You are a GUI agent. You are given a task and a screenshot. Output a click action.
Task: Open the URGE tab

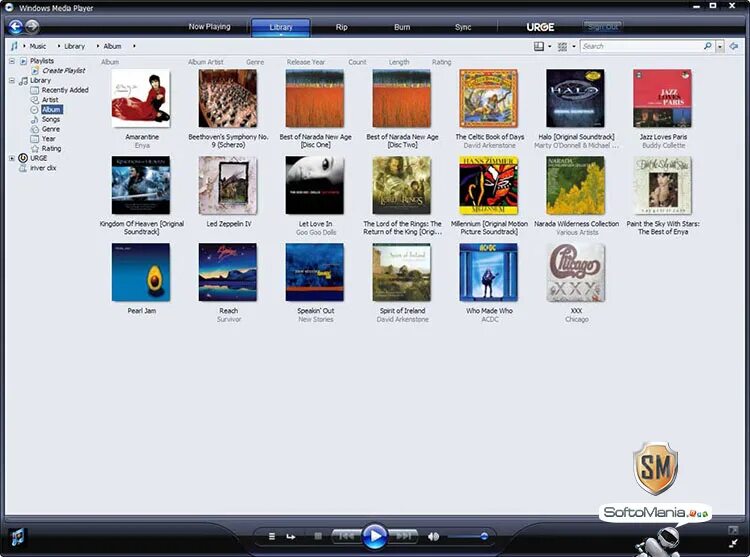540,27
